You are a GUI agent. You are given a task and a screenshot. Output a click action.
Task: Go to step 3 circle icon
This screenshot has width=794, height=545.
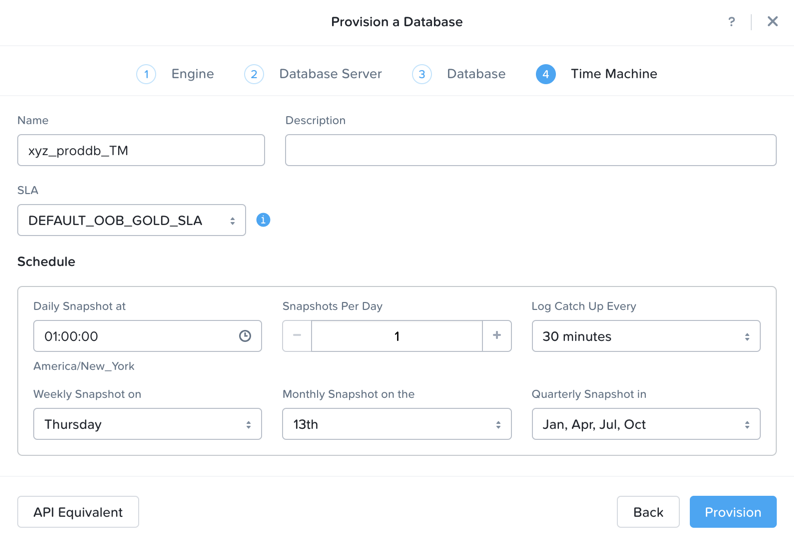(x=421, y=74)
